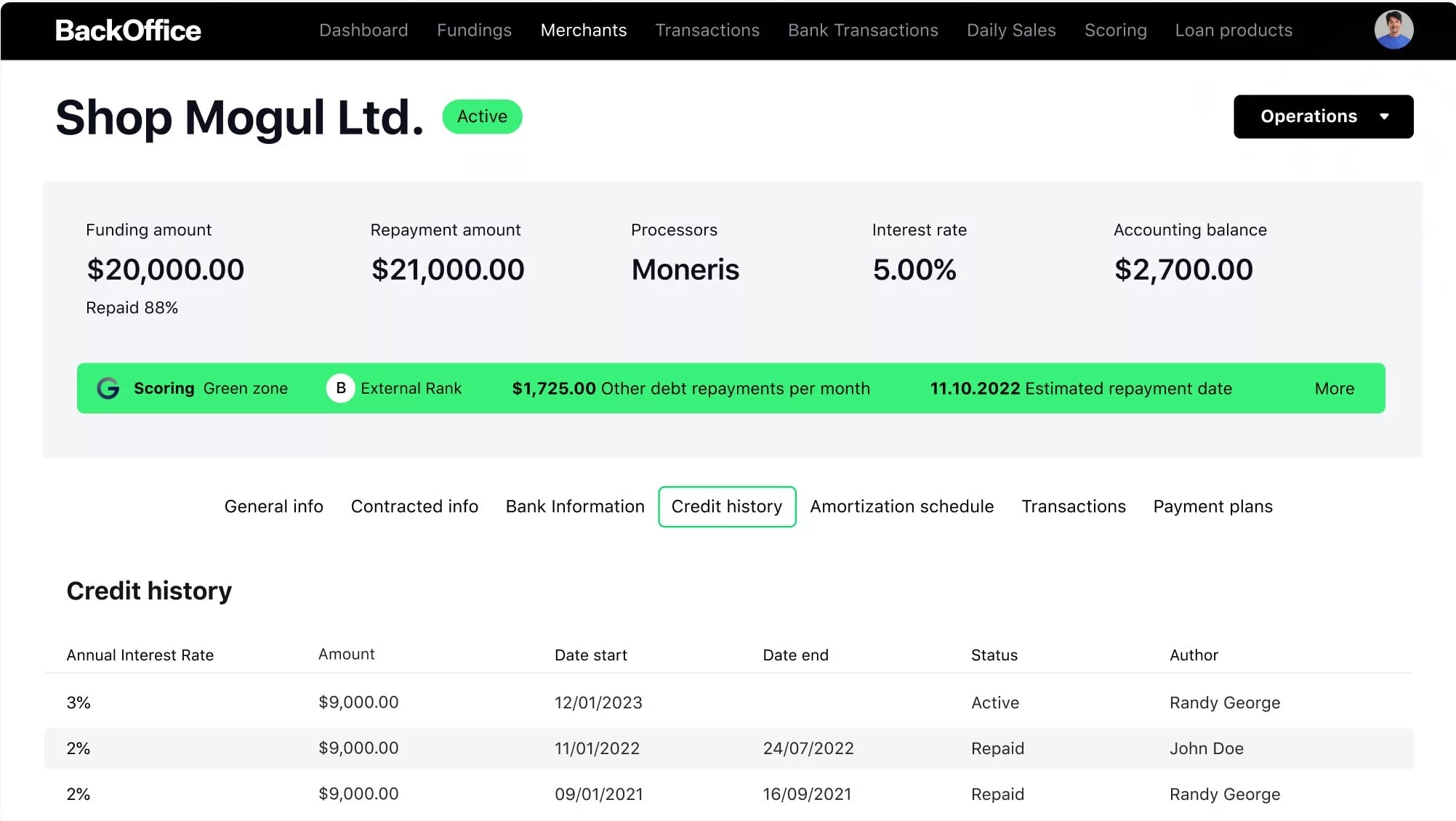
Task: Click the Moneris processor name
Action: pyautogui.click(x=685, y=270)
